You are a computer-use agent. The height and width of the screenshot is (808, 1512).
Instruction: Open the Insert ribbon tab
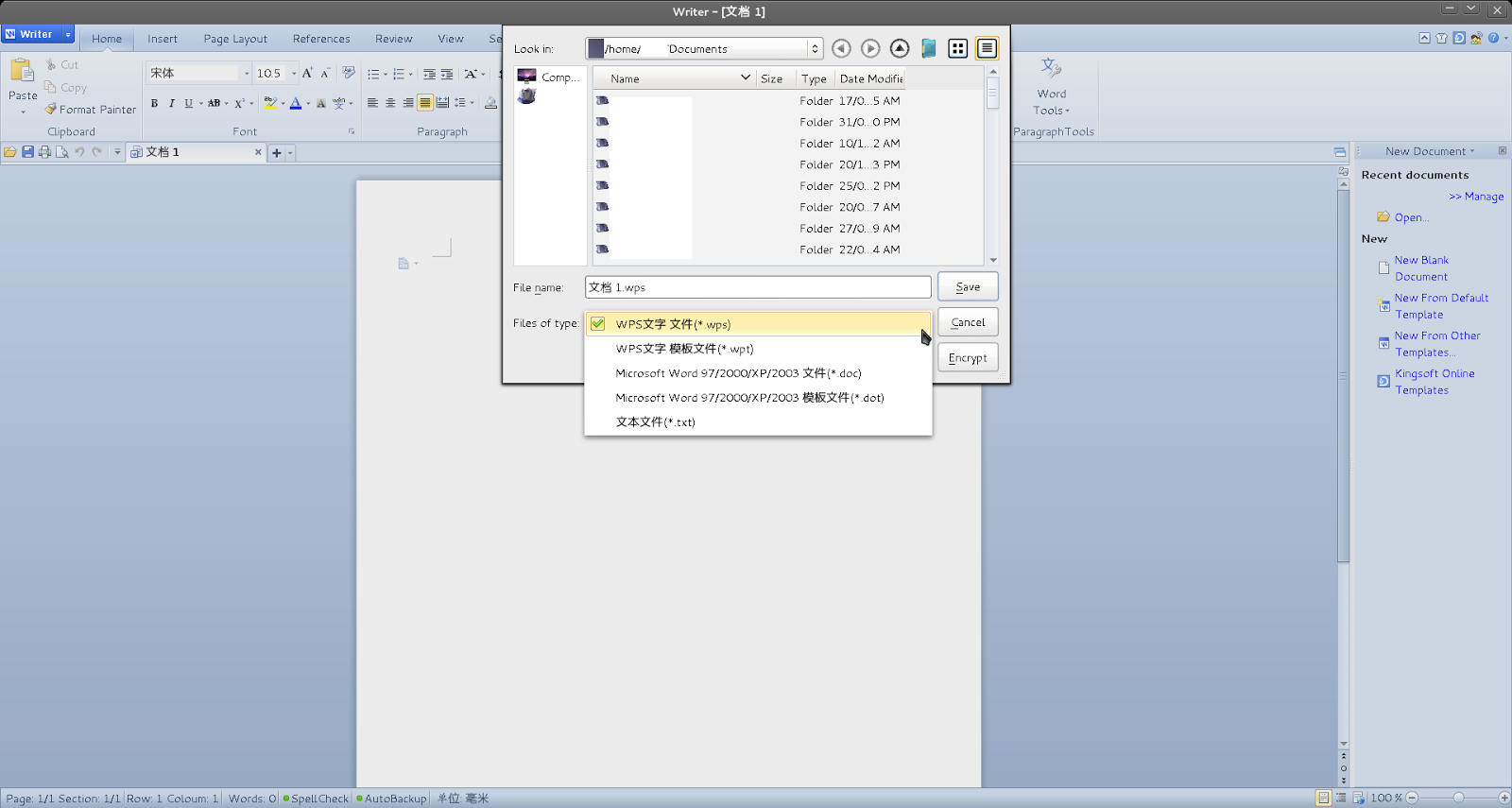pyautogui.click(x=163, y=39)
